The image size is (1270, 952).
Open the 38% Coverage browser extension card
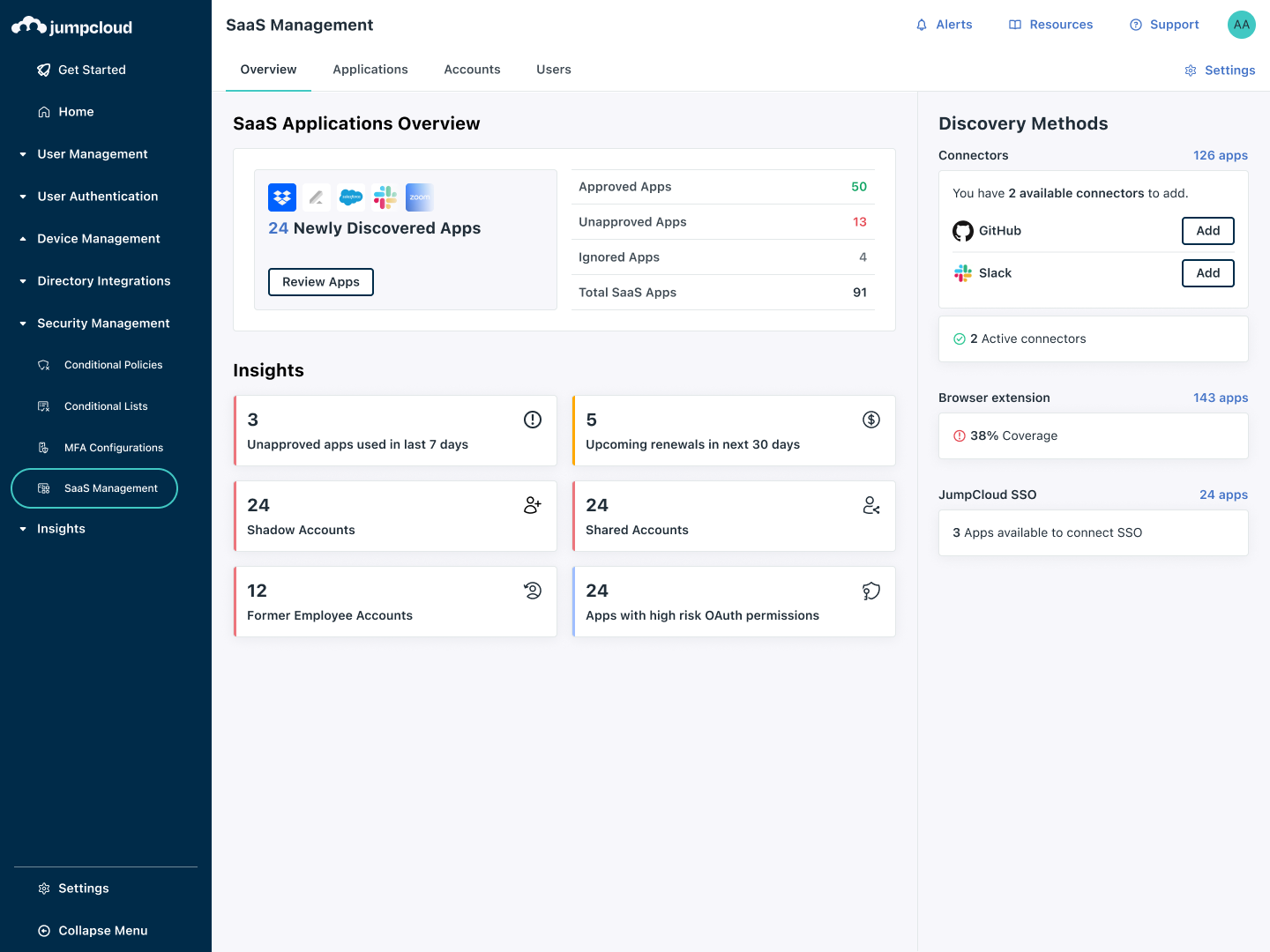tap(1093, 436)
